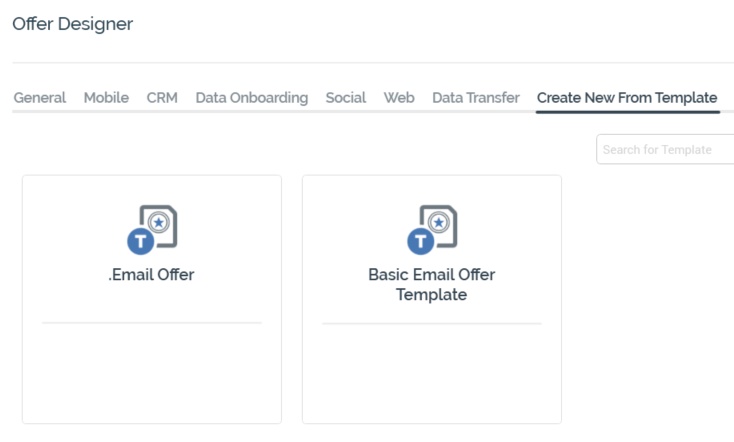734x442 pixels.
Task: Click blue T badge on Basic Email Offer icon
Action: [x=419, y=241]
